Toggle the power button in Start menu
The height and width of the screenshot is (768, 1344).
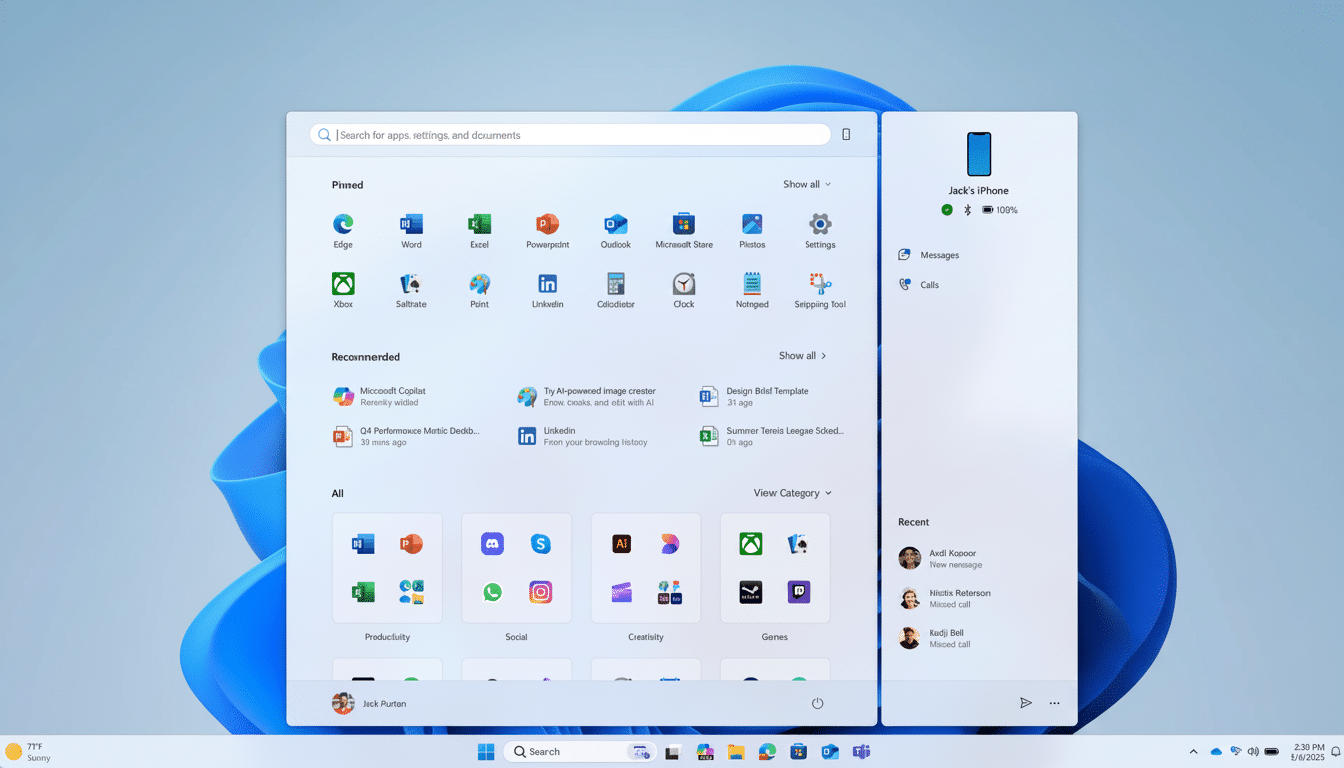[817, 703]
